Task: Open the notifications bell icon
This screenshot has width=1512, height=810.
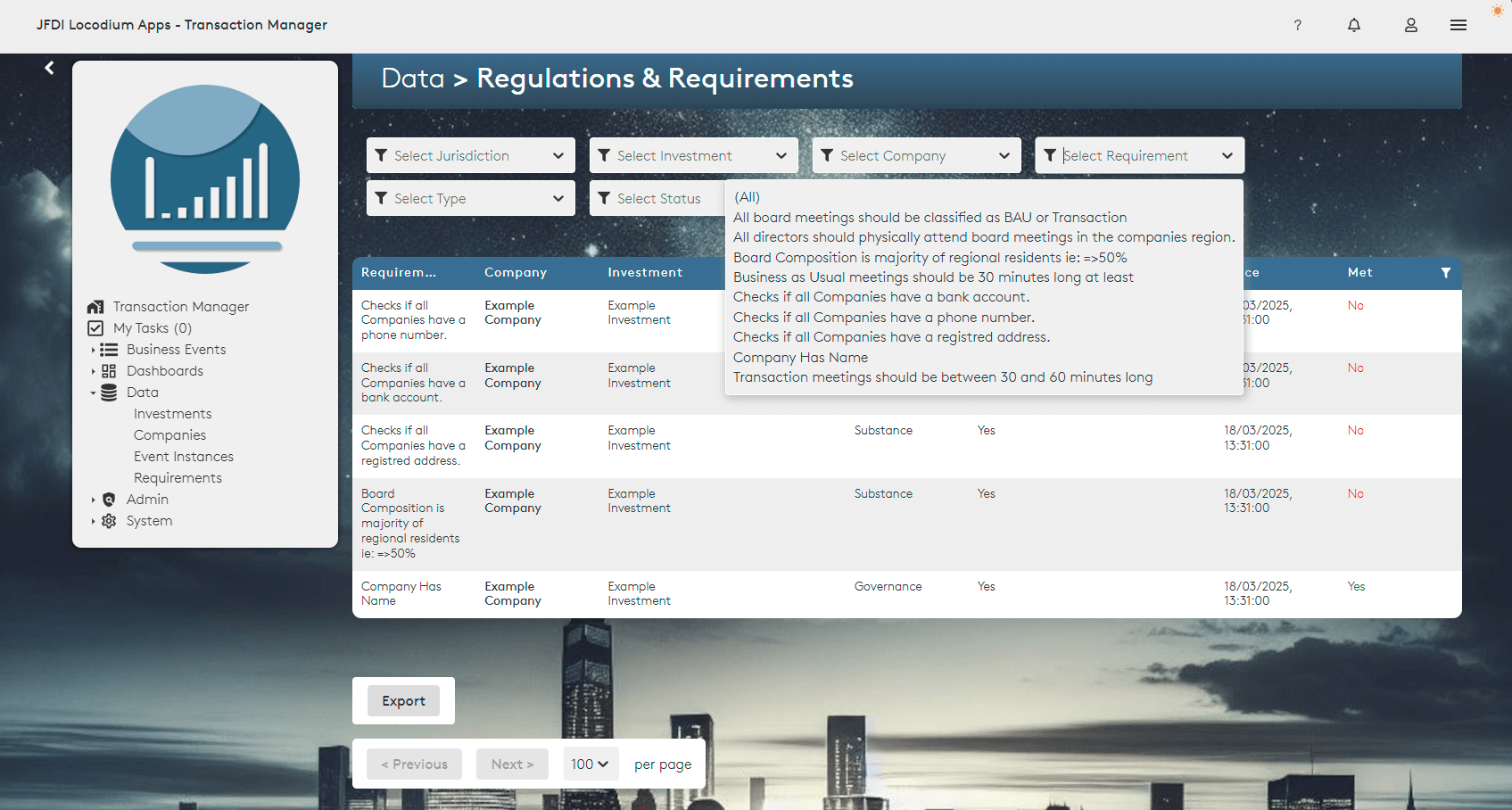Action: pos(1354,25)
